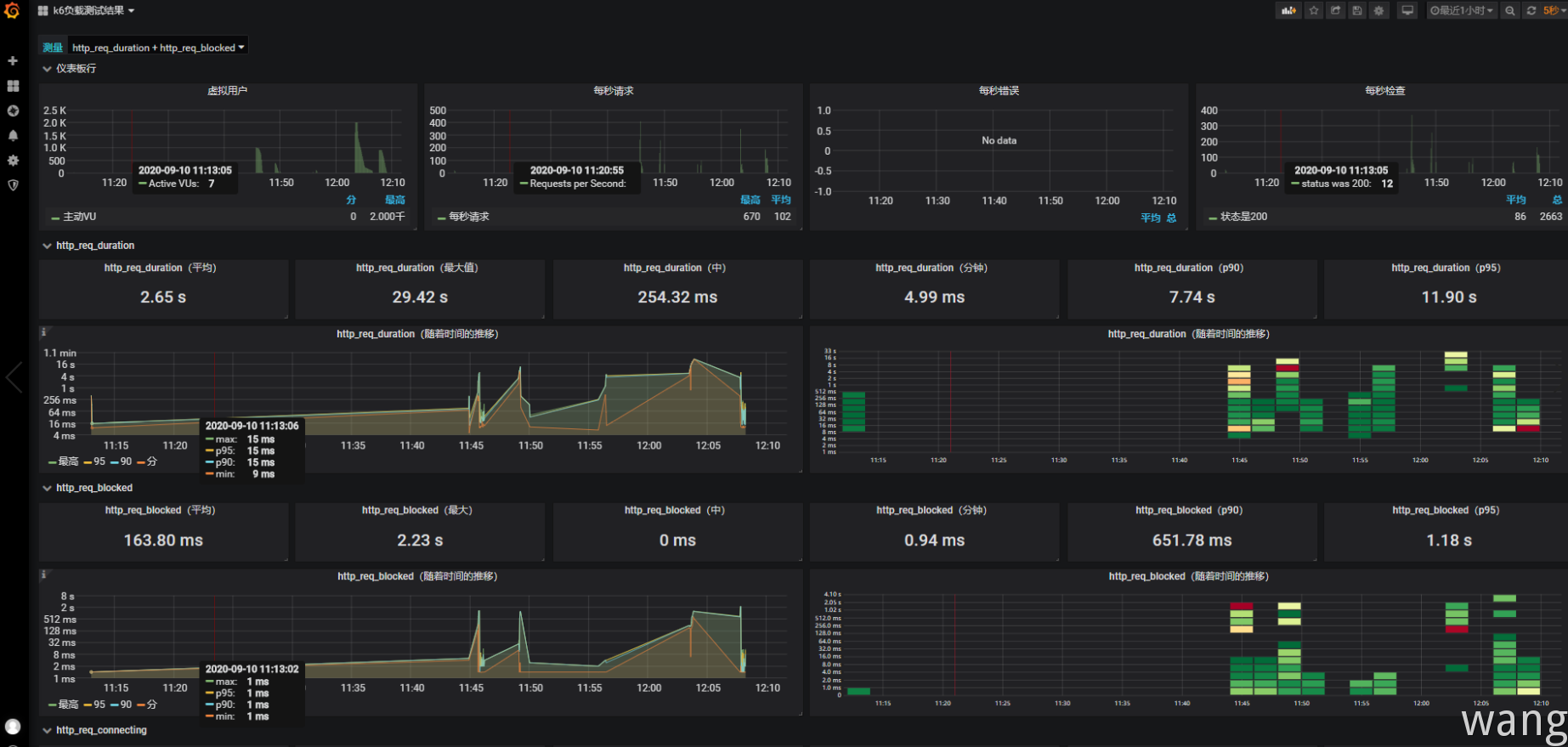Image resolution: width=1568 pixels, height=747 pixels.
Task: Open dashboard settings gear in top toolbar
Action: click(1378, 11)
